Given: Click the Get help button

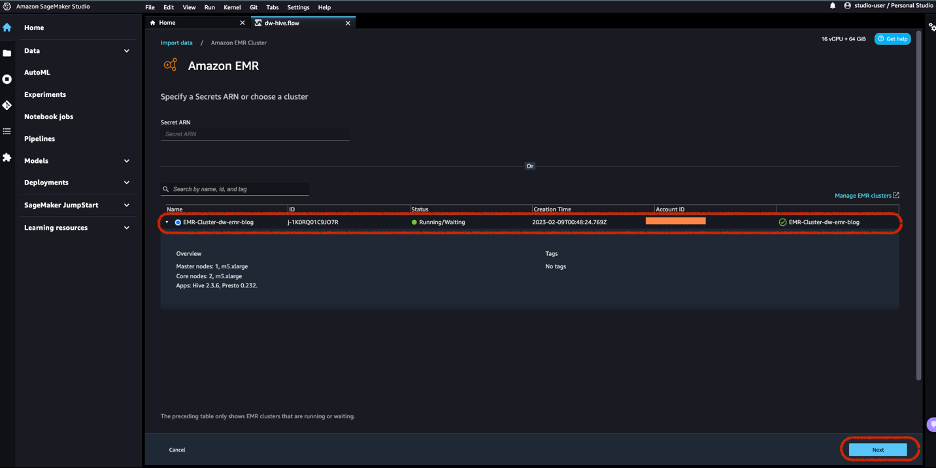Looking at the screenshot, I should 892,39.
